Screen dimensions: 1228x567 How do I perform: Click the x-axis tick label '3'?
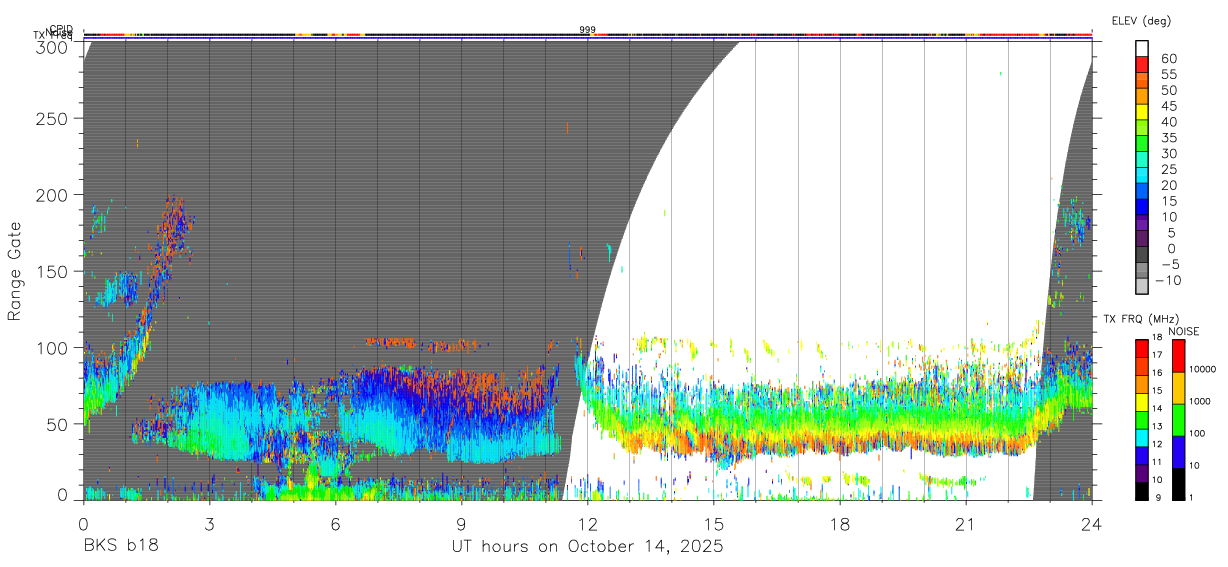(209, 523)
